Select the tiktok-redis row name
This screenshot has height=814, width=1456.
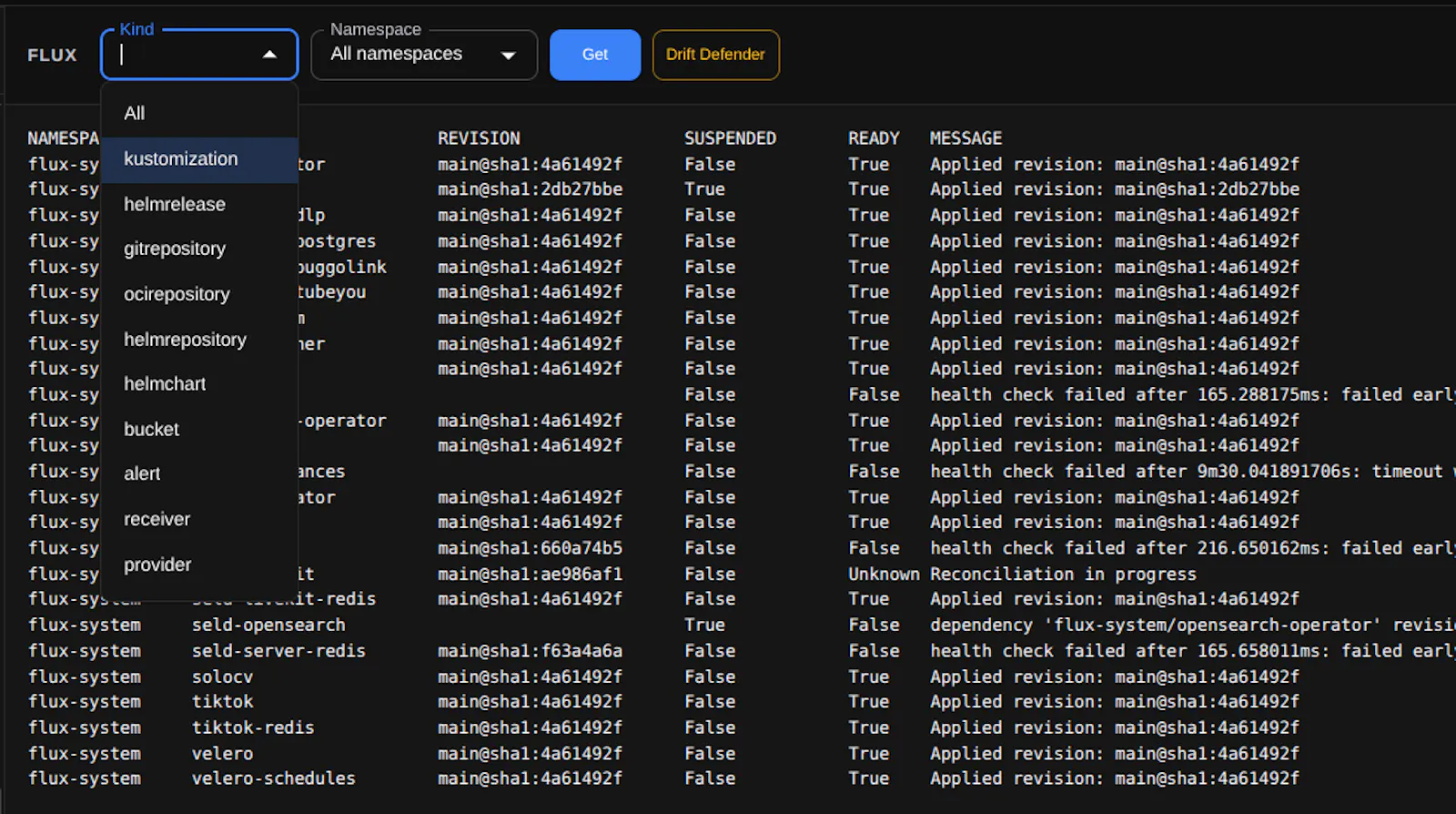[253, 728]
